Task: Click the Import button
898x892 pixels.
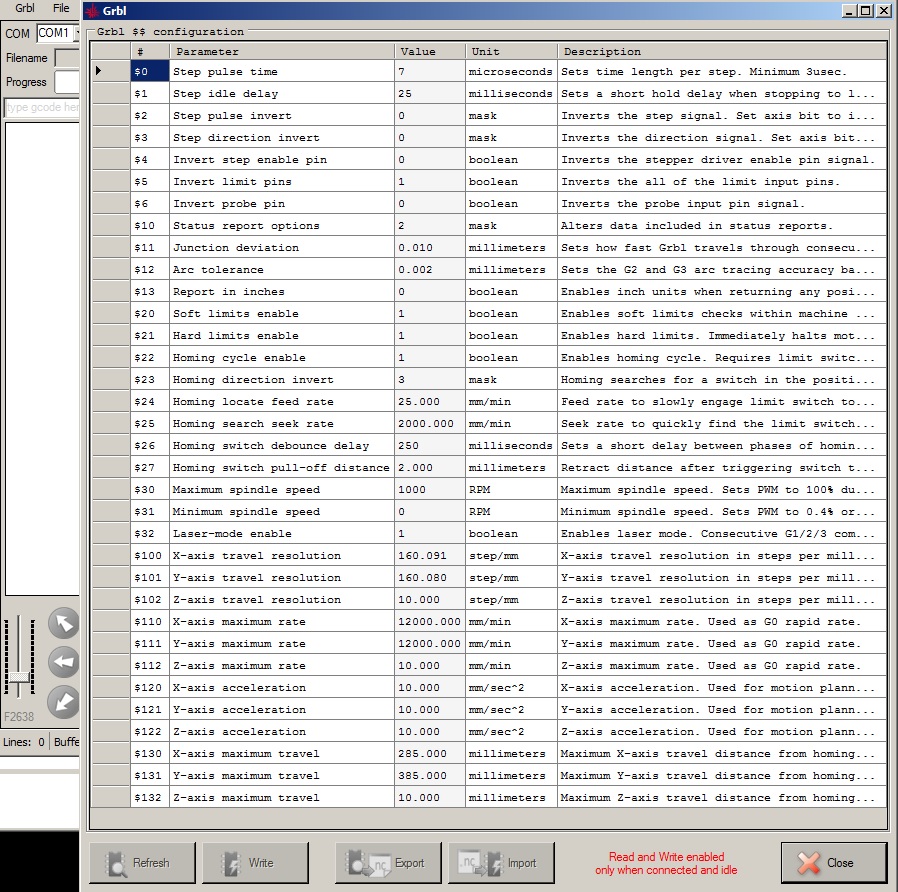Action: coord(501,862)
